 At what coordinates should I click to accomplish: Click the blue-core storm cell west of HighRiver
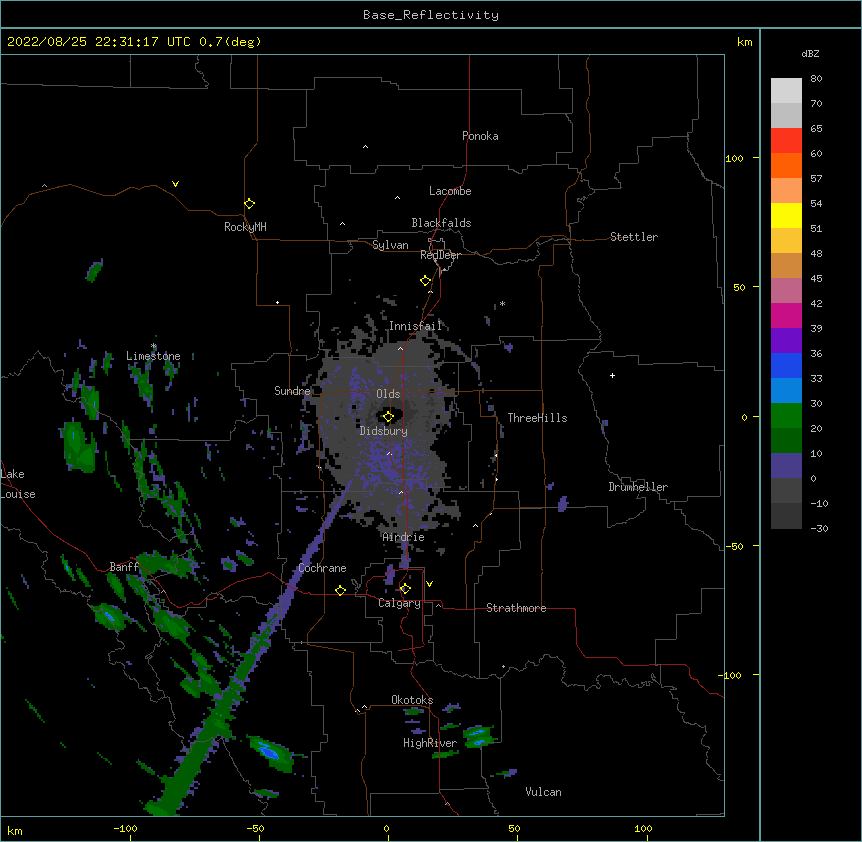coord(270,752)
